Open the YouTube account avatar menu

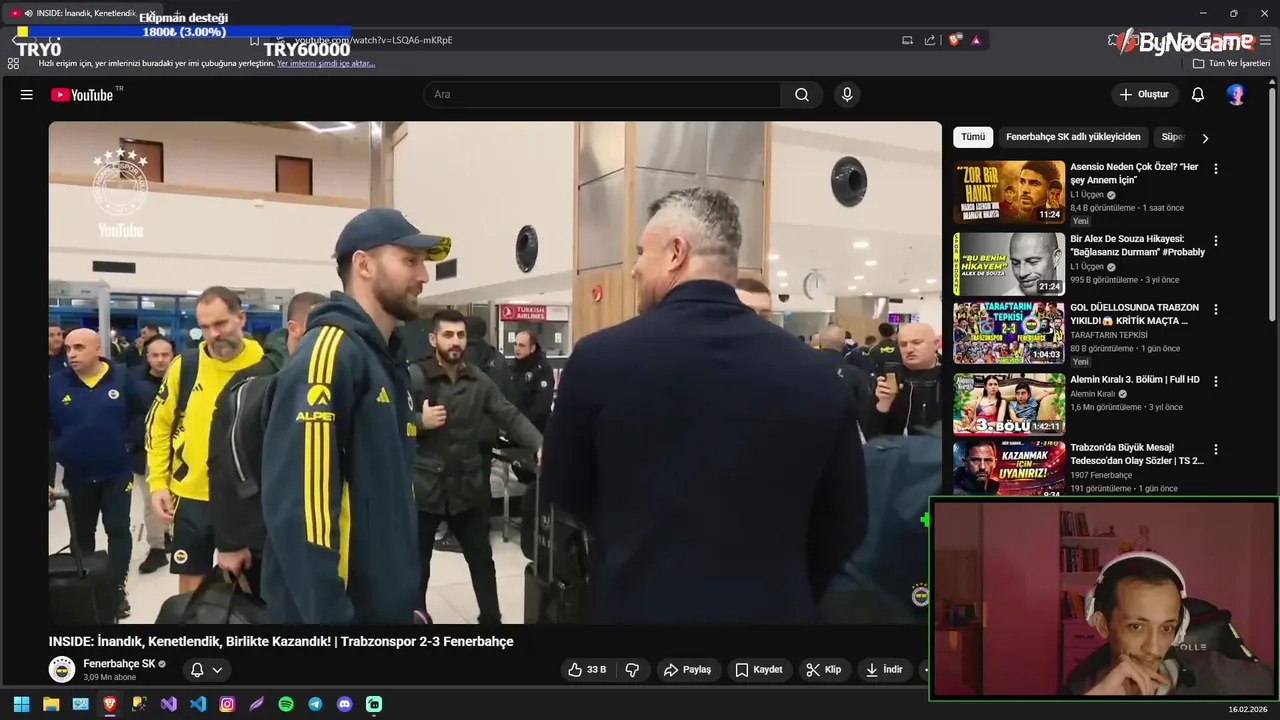point(1237,95)
